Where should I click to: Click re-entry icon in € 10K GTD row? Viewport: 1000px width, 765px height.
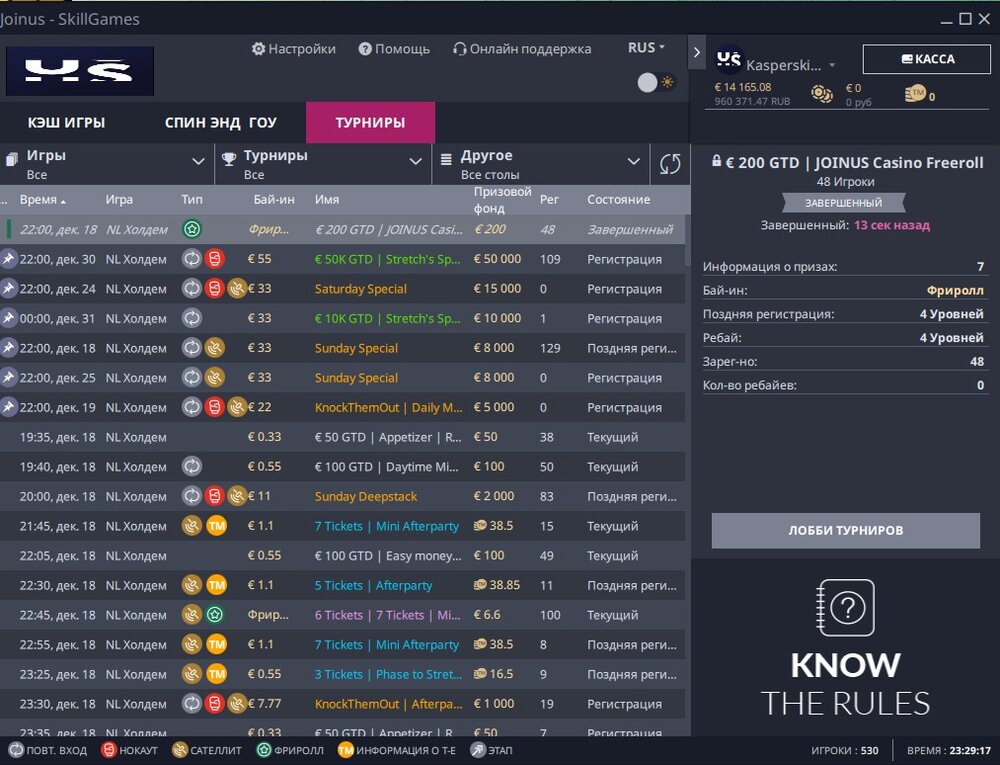(192, 318)
